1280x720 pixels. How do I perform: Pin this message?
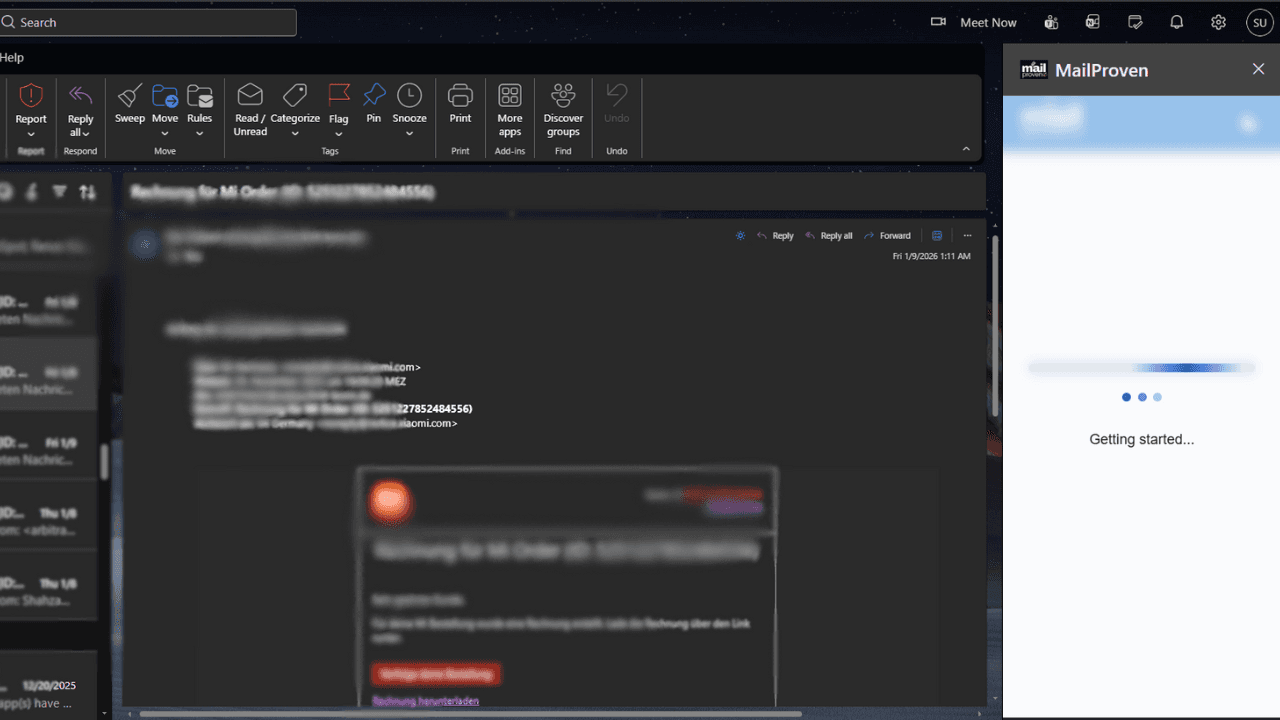point(374,102)
